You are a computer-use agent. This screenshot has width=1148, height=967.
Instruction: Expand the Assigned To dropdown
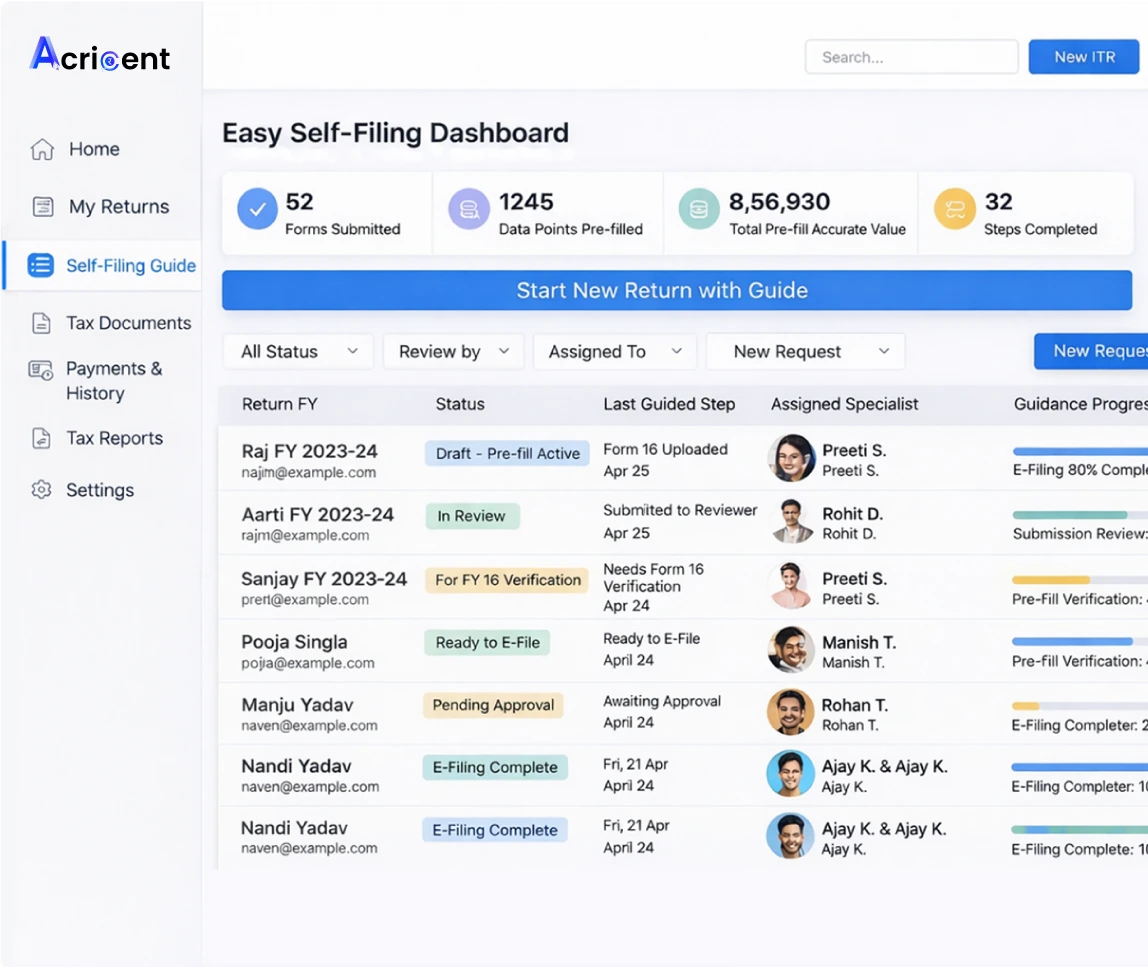tap(614, 352)
